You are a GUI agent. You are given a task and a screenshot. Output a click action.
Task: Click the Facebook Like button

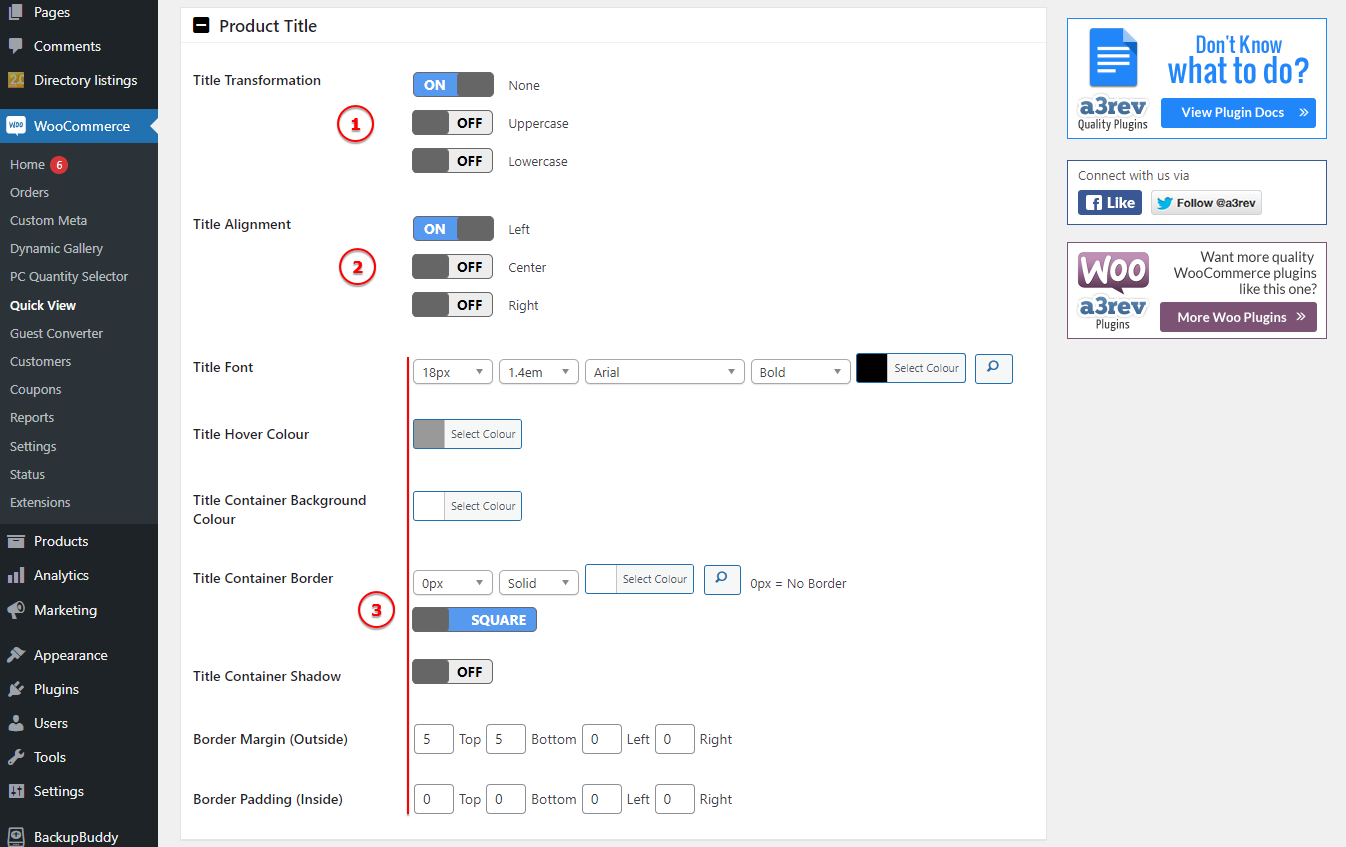coord(1109,203)
